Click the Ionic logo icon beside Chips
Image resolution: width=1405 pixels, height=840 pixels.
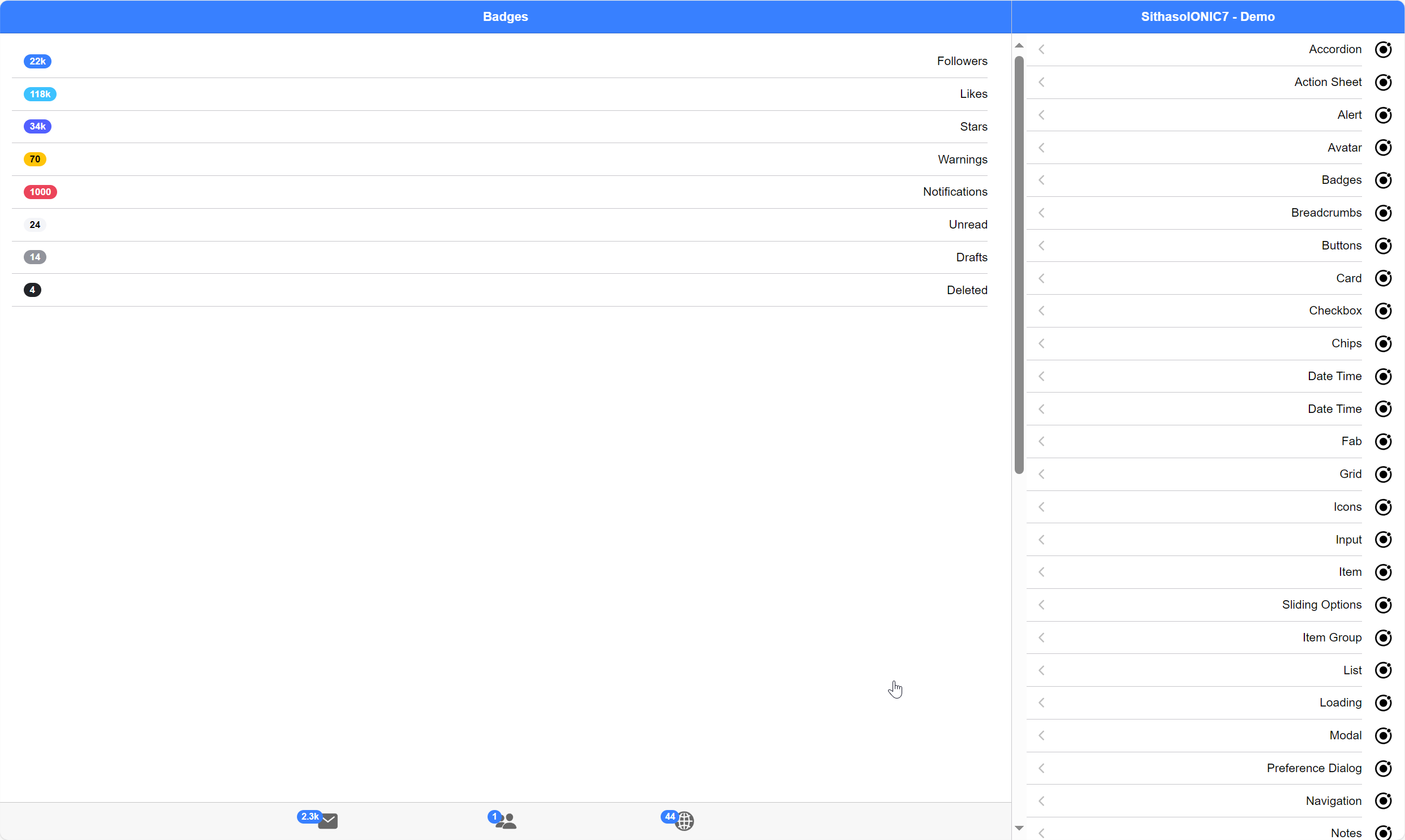[1383, 343]
